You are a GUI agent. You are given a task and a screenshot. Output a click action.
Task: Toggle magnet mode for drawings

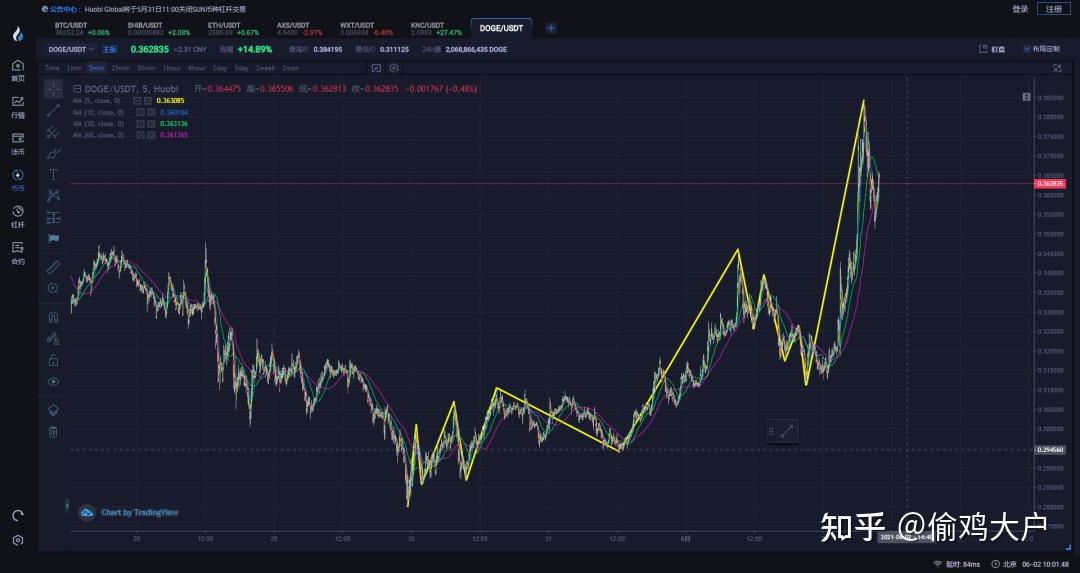pyautogui.click(x=53, y=317)
